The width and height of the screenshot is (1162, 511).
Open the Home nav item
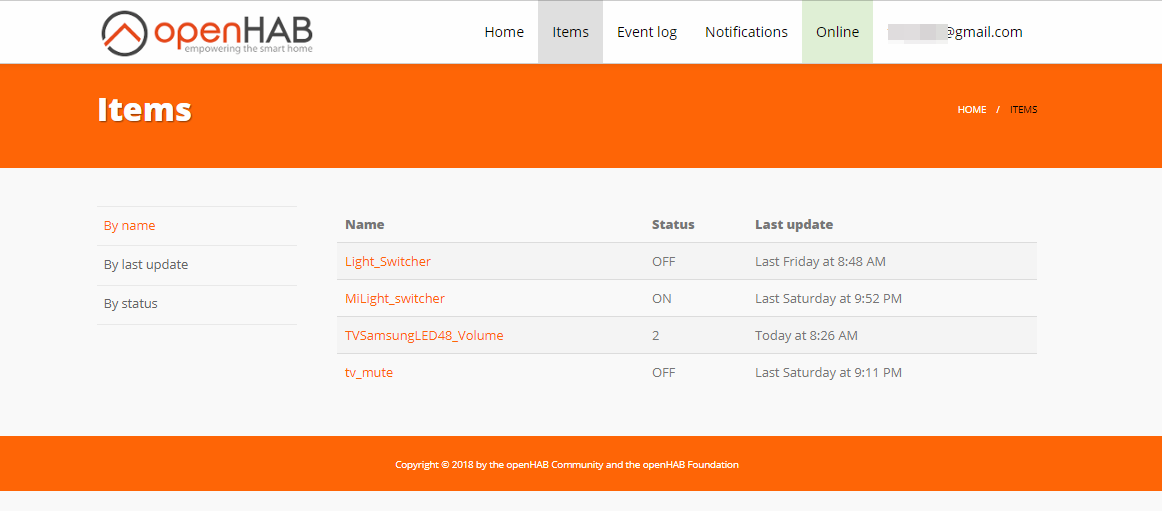click(504, 32)
